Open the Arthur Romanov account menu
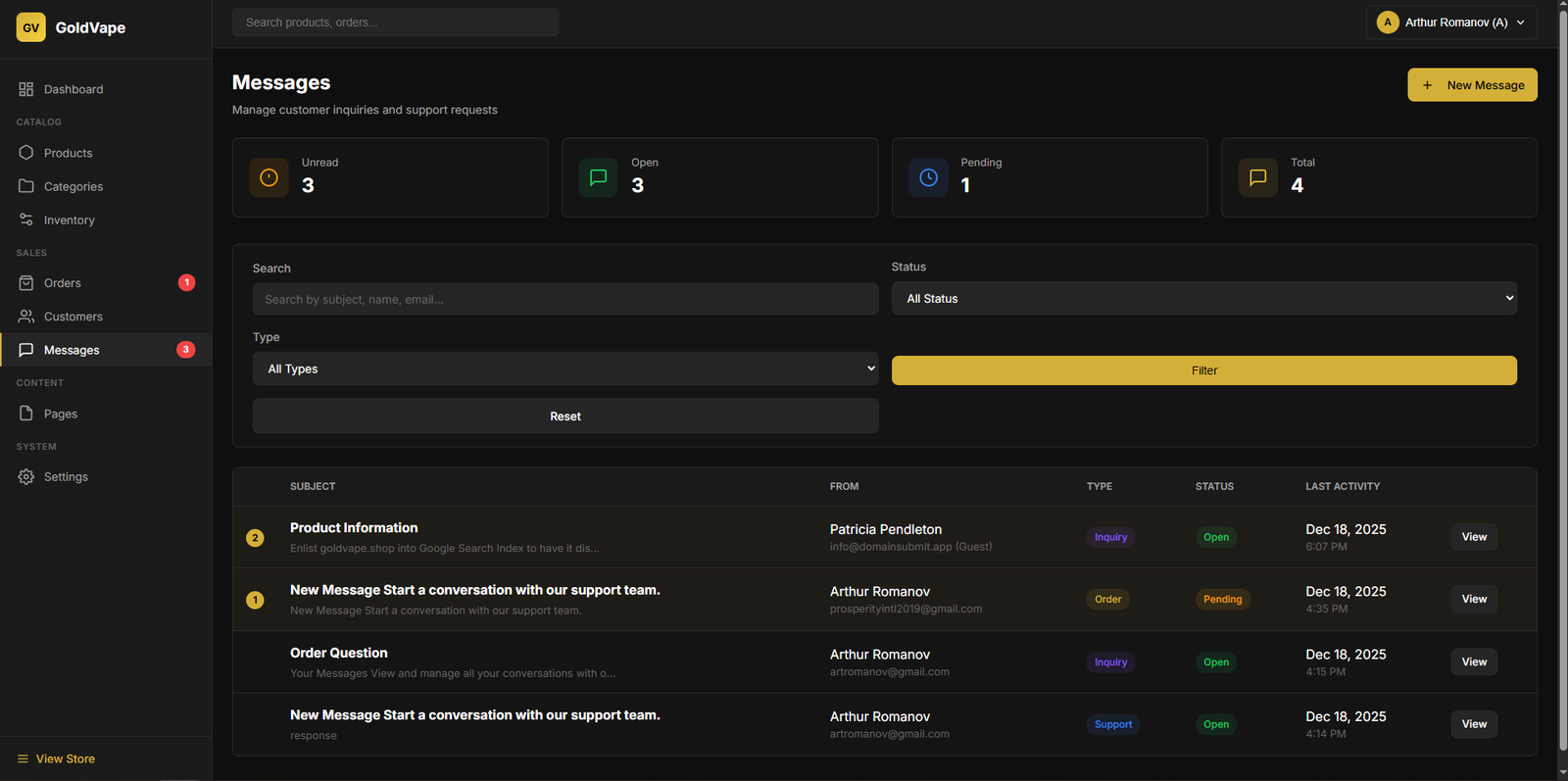The height and width of the screenshot is (781, 1568). coord(1450,23)
